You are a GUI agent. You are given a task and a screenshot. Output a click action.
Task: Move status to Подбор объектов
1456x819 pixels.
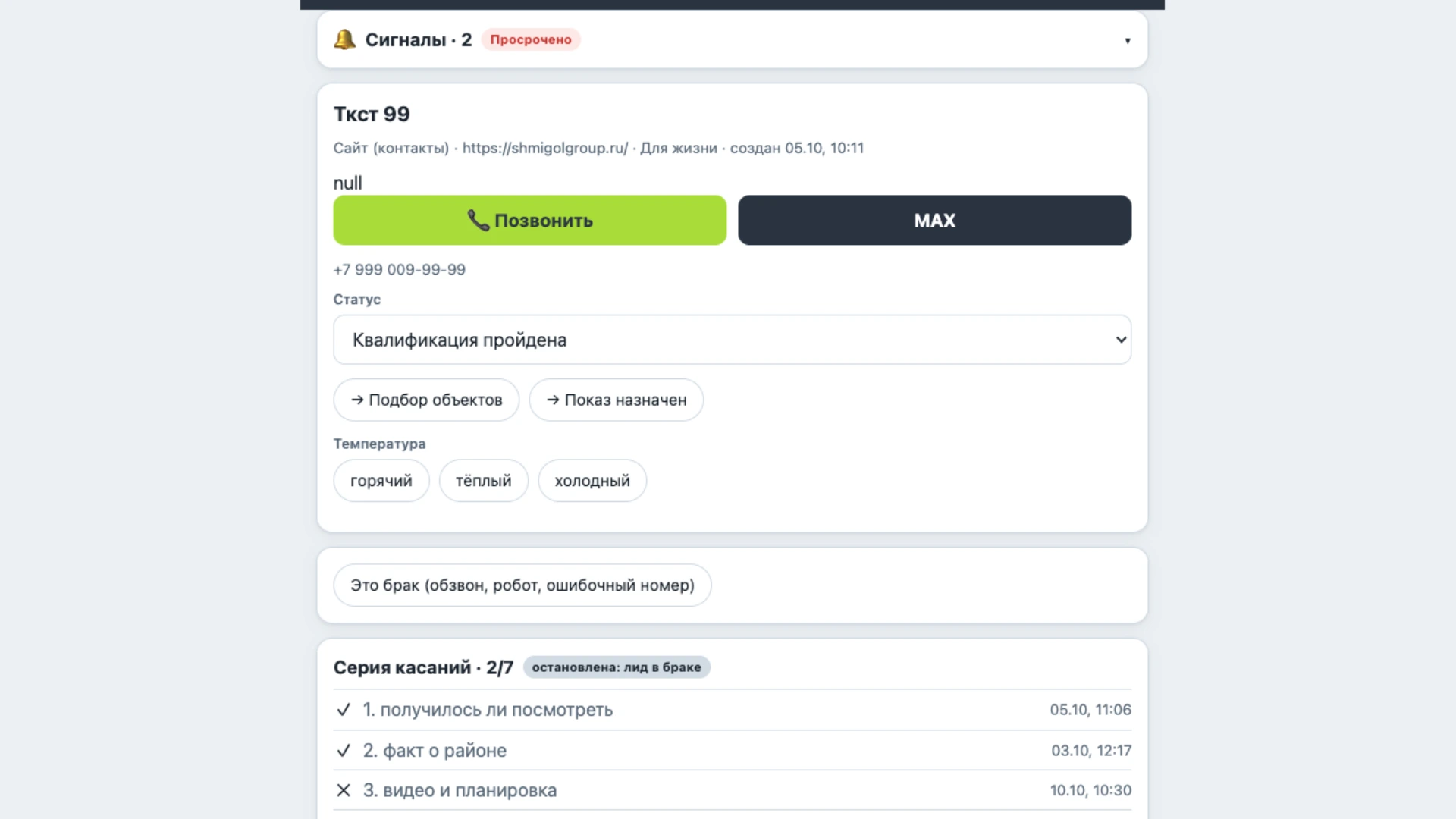point(426,400)
